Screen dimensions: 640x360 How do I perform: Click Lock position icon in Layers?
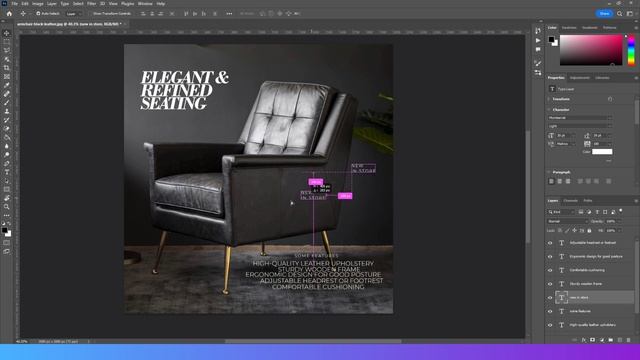574,231
